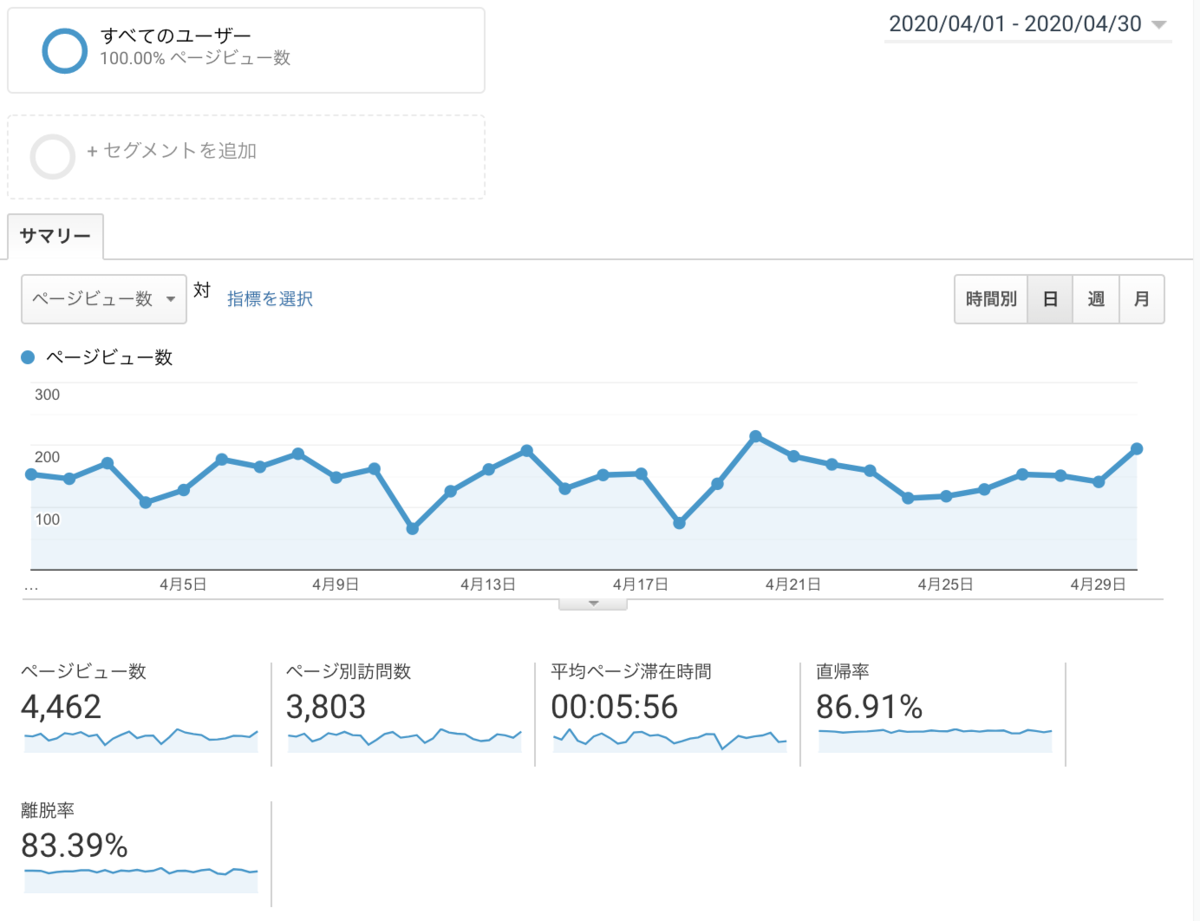
Task: Click the 離脱率 sparkline chart
Action: 140,878
